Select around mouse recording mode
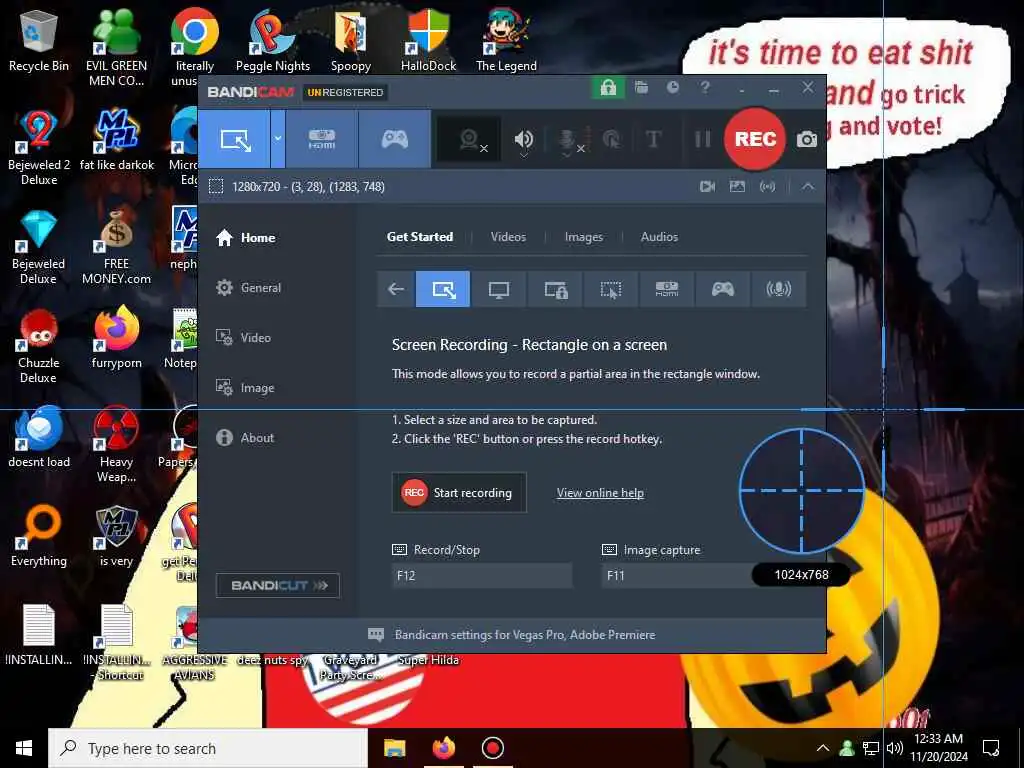The width and height of the screenshot is (1024, 768). coord(611,289)
